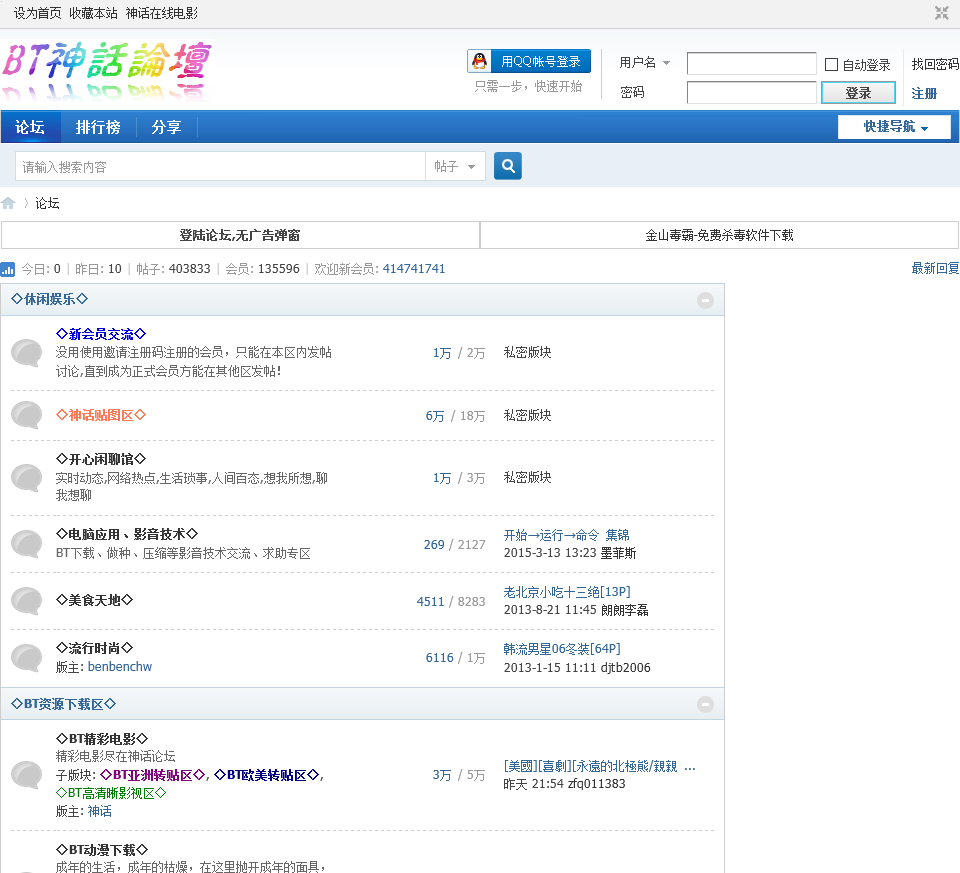Select the 论坛 navigation tab
Image resolution: width=960 pixels, height=873 pixels.
pyautogui.click(x=30, y=127)
